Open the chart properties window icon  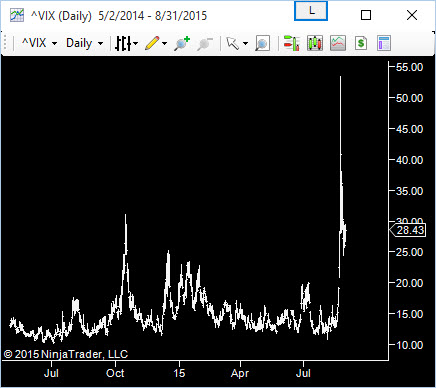pyautogui.click(x=384, y=43)
